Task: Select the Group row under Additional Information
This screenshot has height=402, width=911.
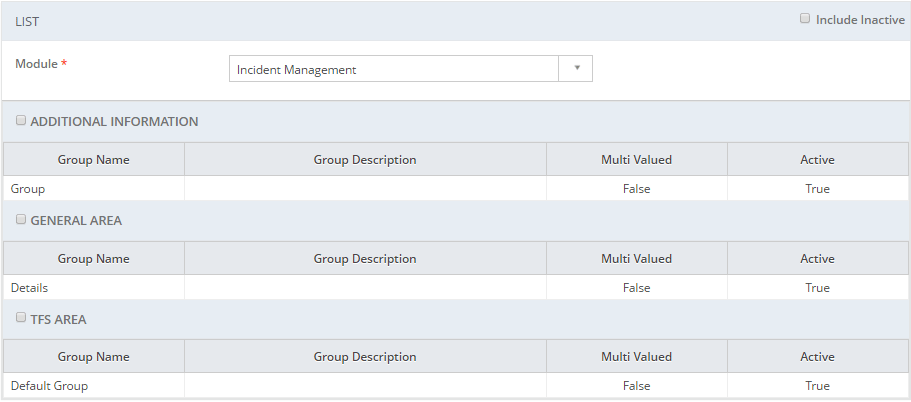Action: click(456, 189)
